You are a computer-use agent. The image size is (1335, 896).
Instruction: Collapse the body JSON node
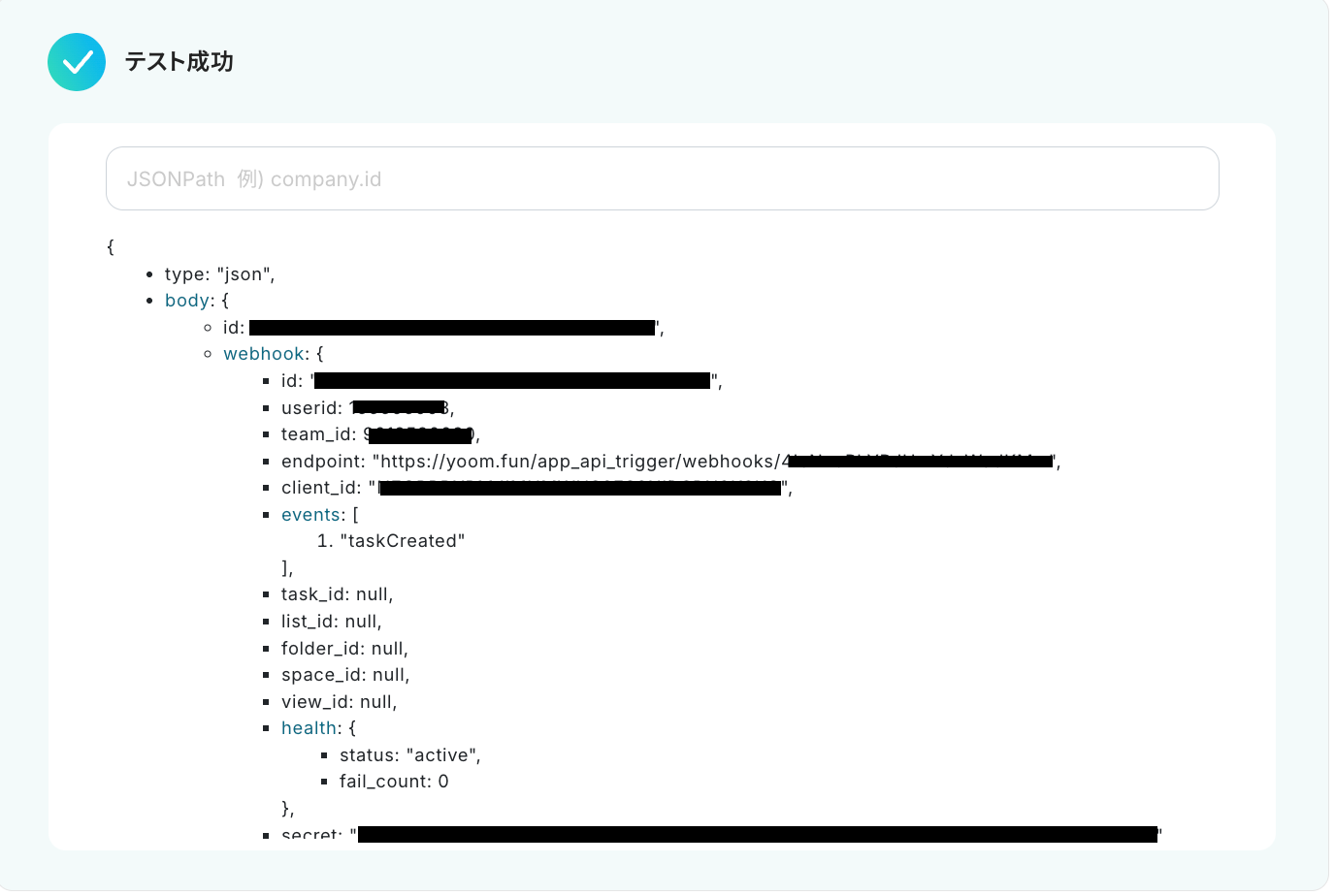pyautogui.click(x=187, y=301)
